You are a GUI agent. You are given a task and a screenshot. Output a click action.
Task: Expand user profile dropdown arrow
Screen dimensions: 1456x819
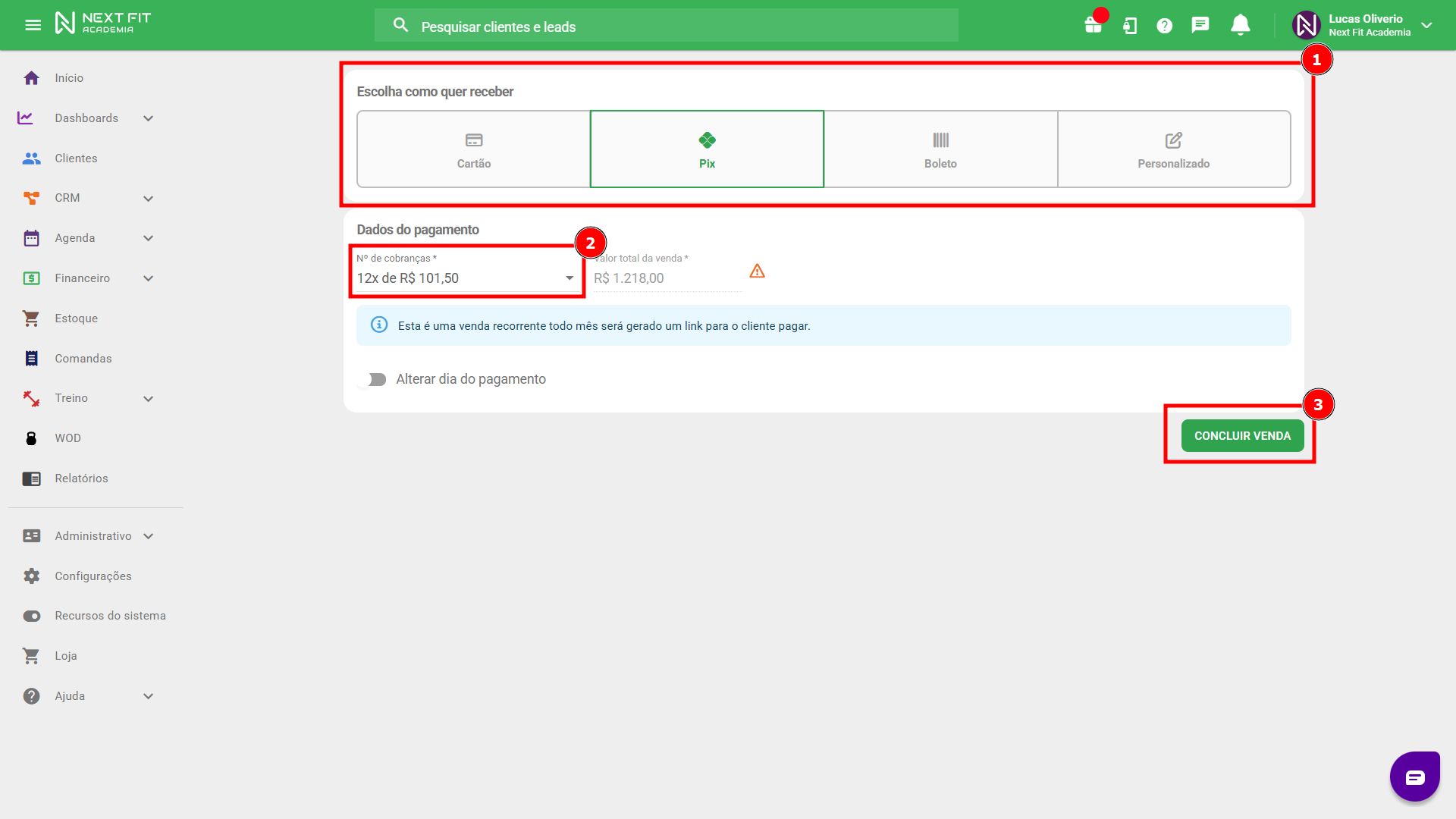pos(1426,25)
